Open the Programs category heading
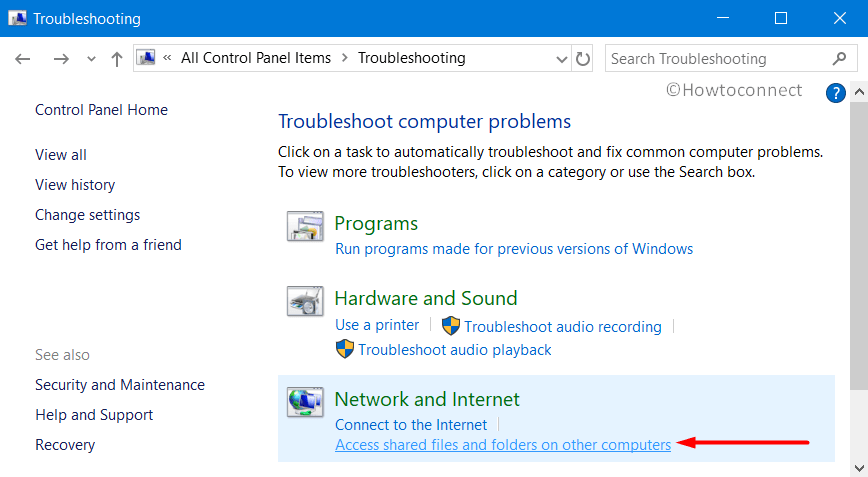Viewport: 868px width, 477px height. [x=376, y=224]
